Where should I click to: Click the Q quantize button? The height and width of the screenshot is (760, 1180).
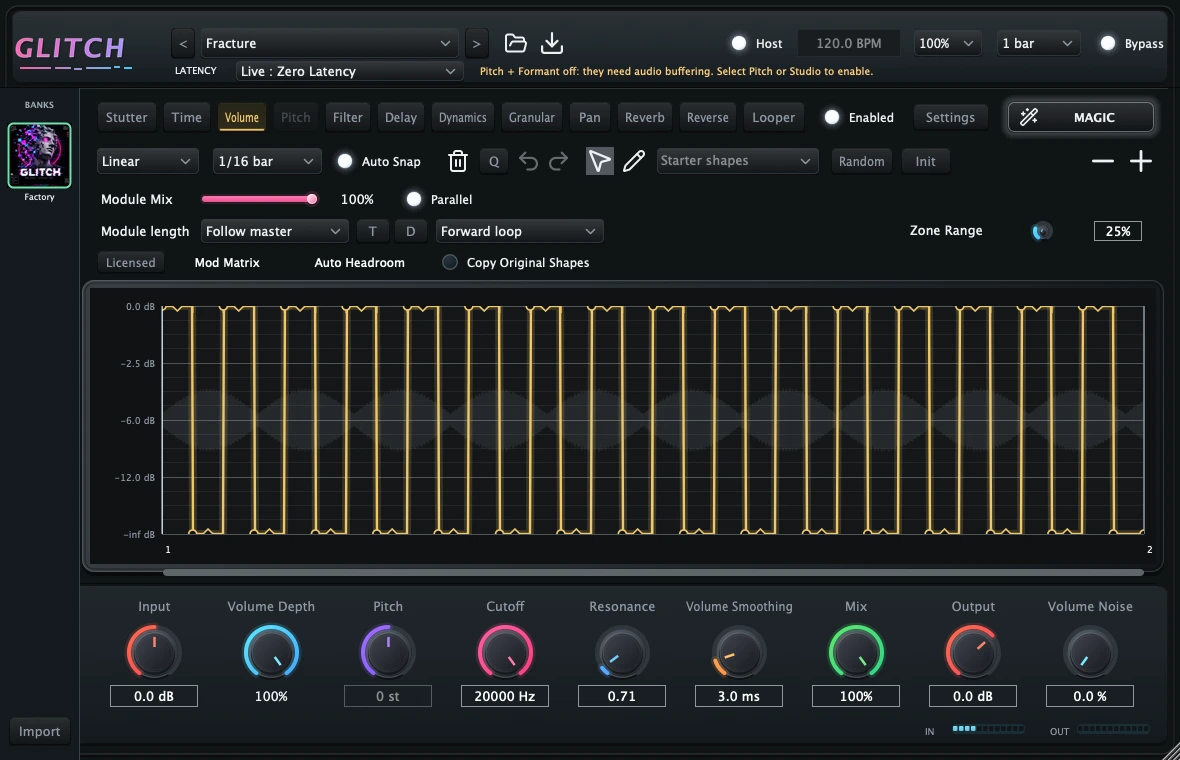(x=494, y=161)
